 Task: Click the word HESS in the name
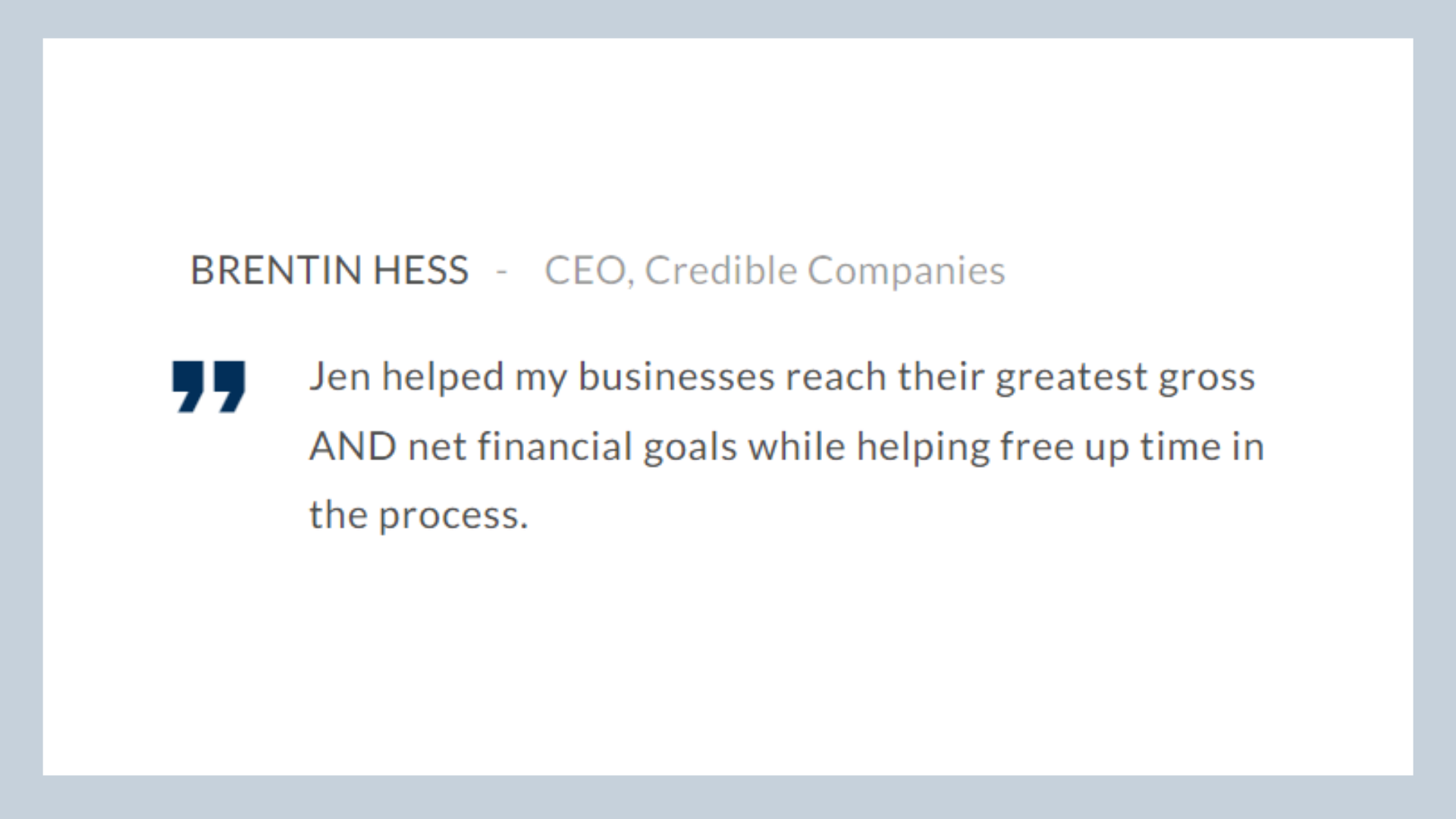click(421, 270)
